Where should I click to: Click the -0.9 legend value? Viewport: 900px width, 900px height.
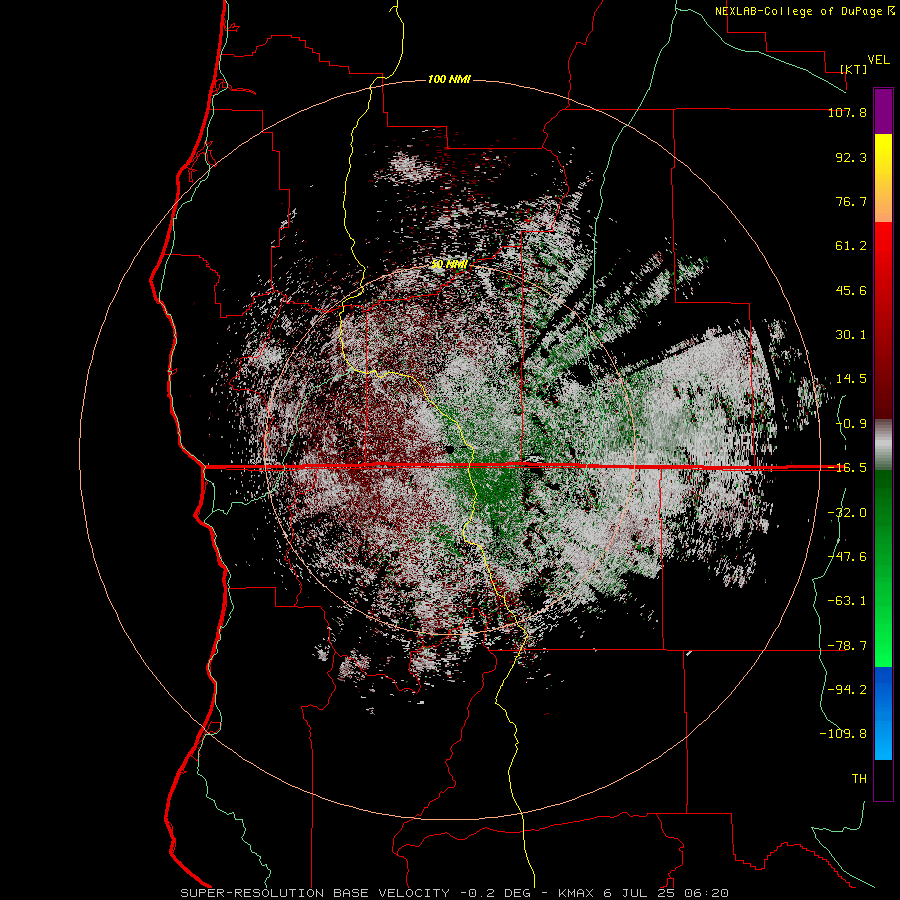[851, 424]
